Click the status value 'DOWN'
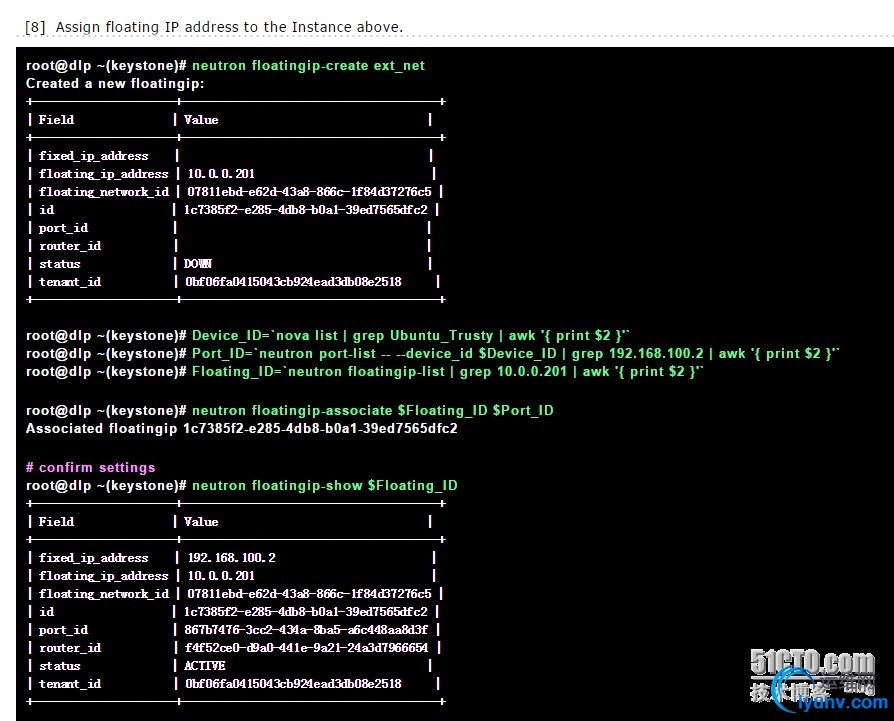Screen dimensions: 894x721 [197, 264]
